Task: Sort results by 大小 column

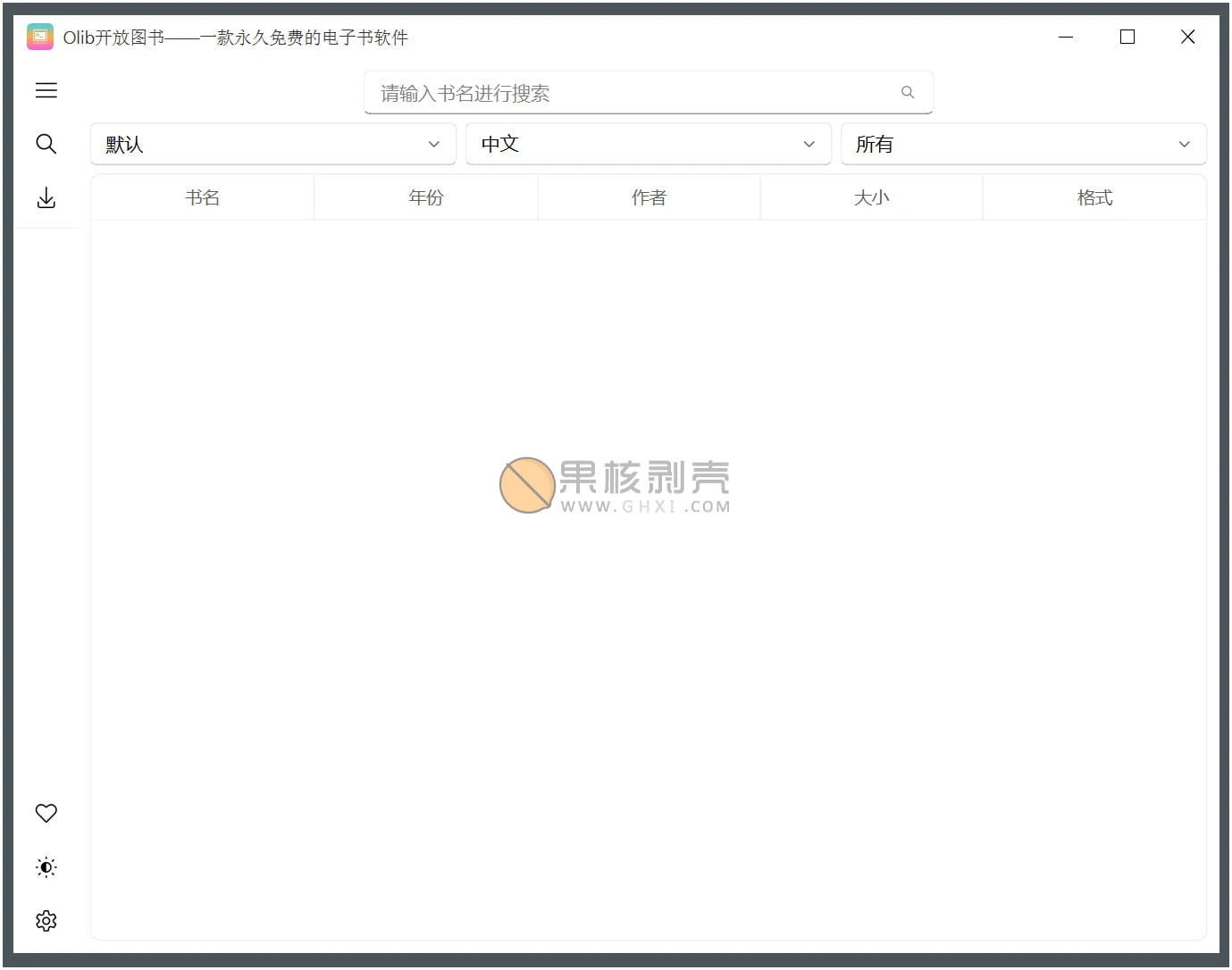Action: pos(871,197)
